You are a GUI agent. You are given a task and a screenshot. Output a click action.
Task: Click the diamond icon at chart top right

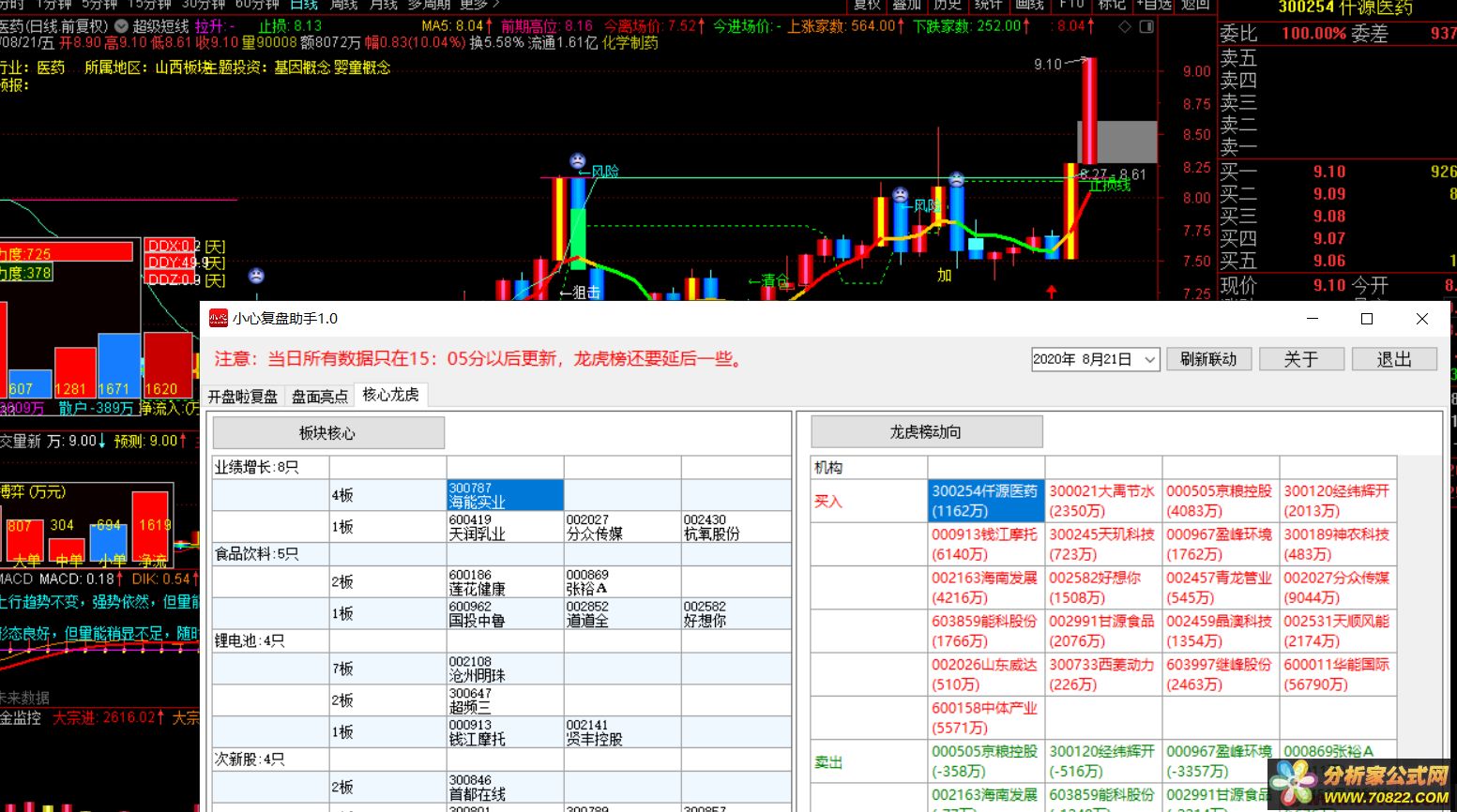[1125, 26]
